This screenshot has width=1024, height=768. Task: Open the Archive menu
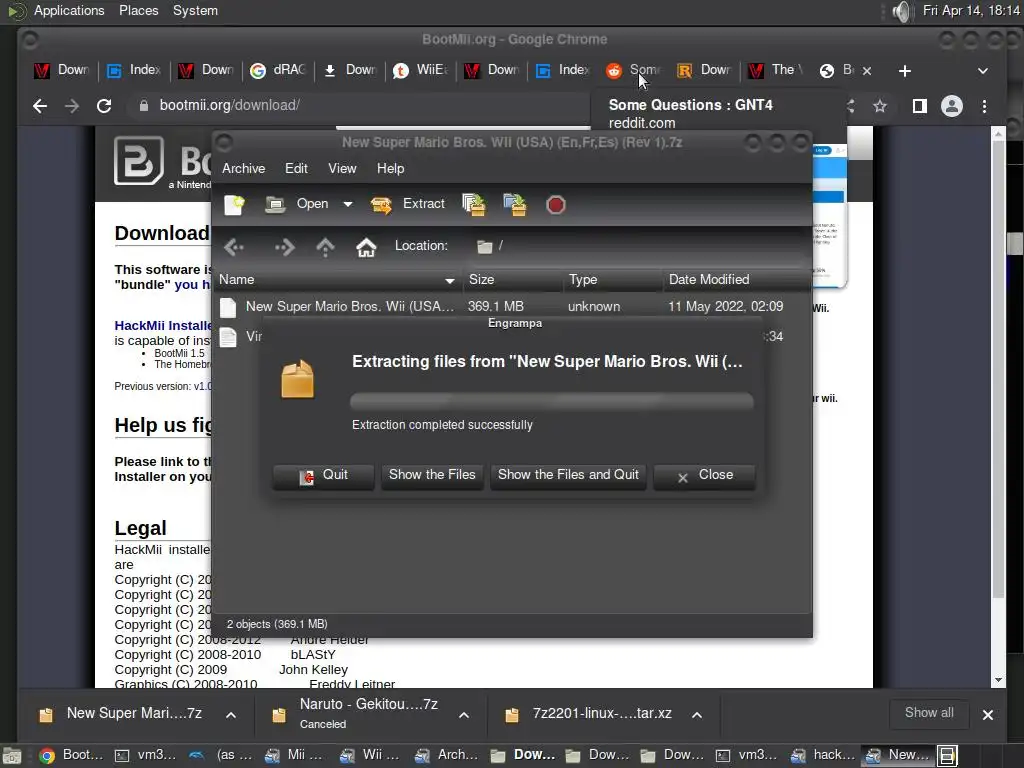point(244,168)
